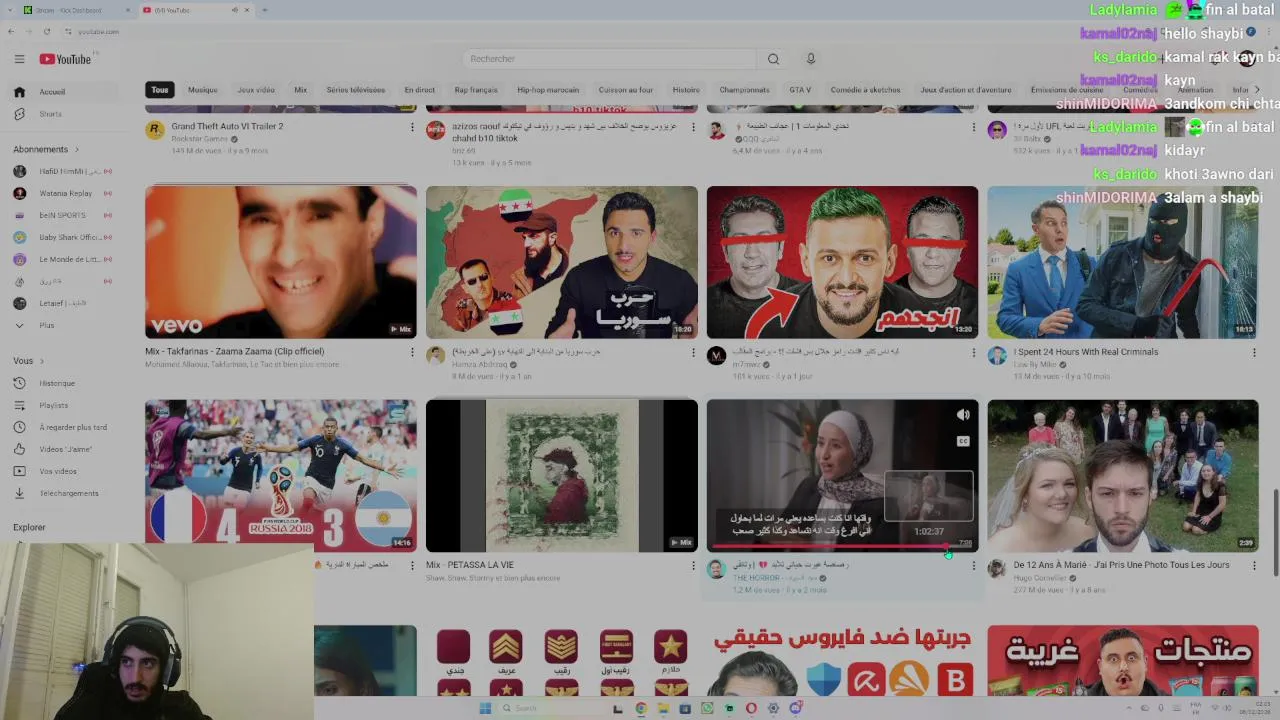1280x720 pixels.
Task: Open the browser tab list dropdown
Action: [x=11, y=10]
